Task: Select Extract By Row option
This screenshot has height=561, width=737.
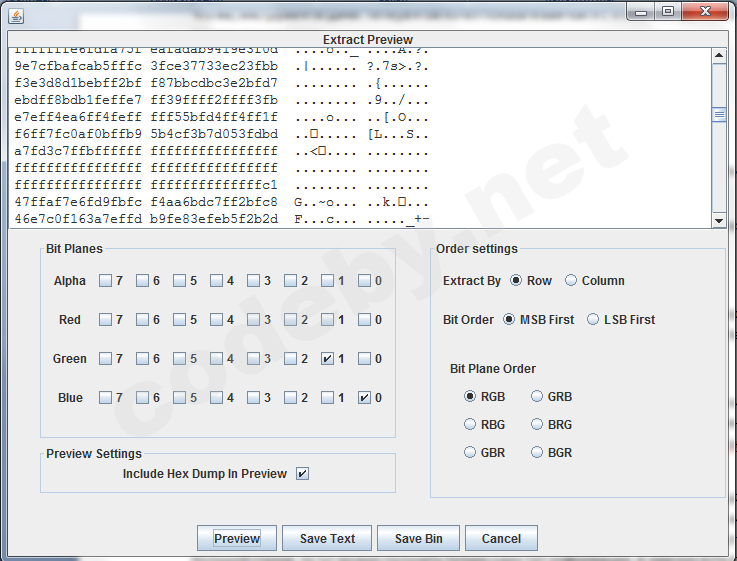Action: click(516, 280)
